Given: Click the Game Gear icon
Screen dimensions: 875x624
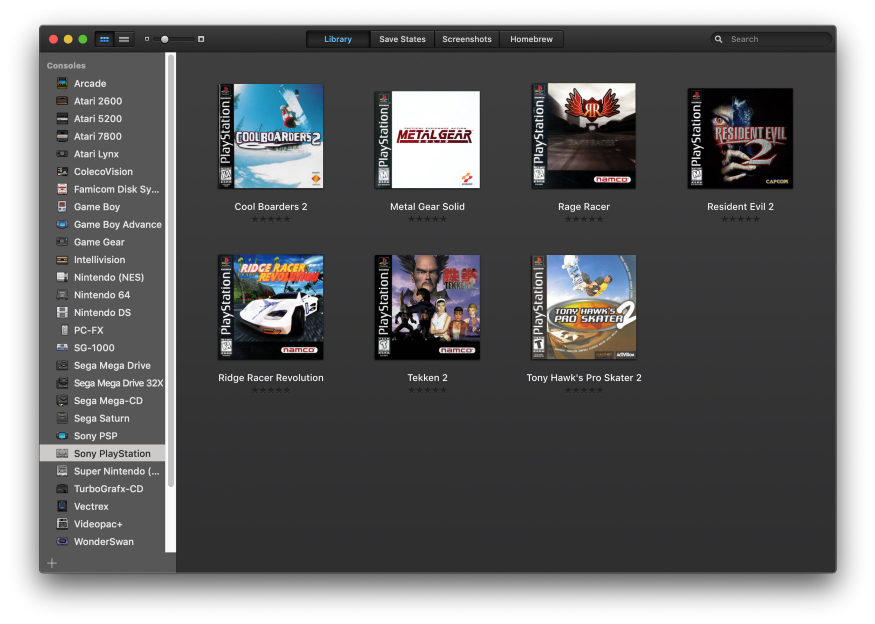Looking at the screenshot, I should click(62, 242).
